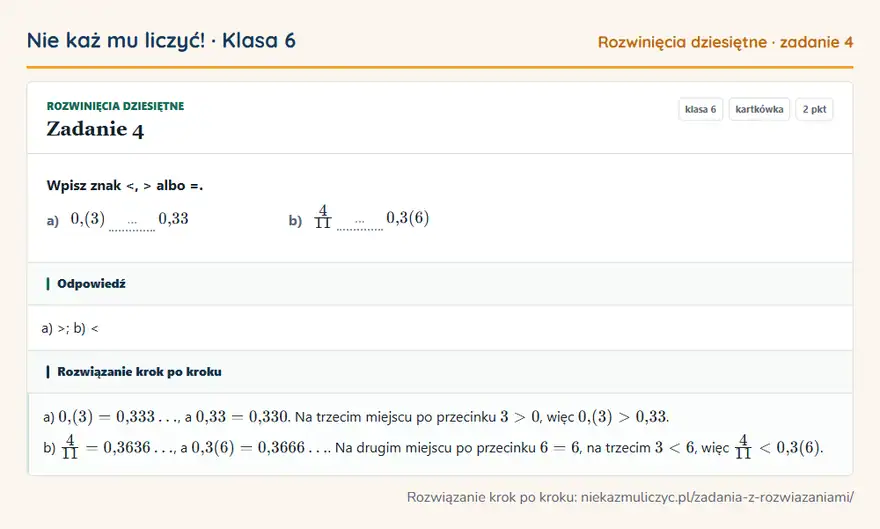The height and width of the screenshot is (529, 880).
Task: Click the 'klasa 6' tag
Action: [700, 109]
